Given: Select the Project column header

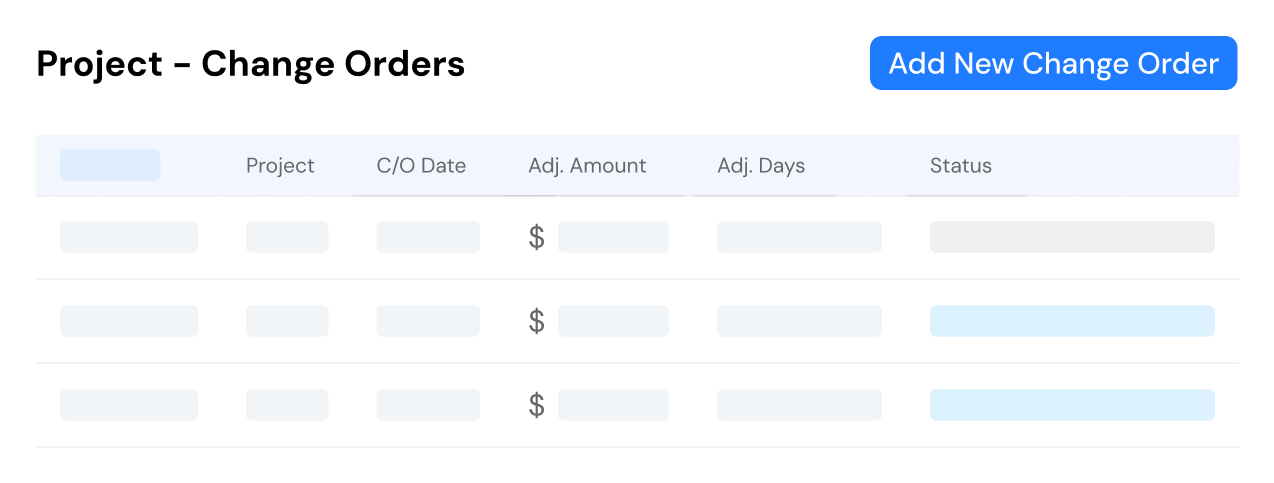Looking at the screenshot, I should [280, 166].
